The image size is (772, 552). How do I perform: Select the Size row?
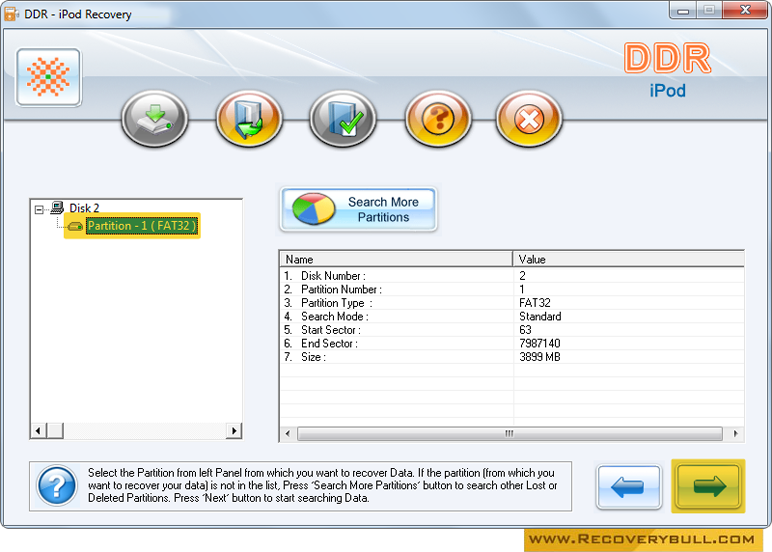click(512, 357)
